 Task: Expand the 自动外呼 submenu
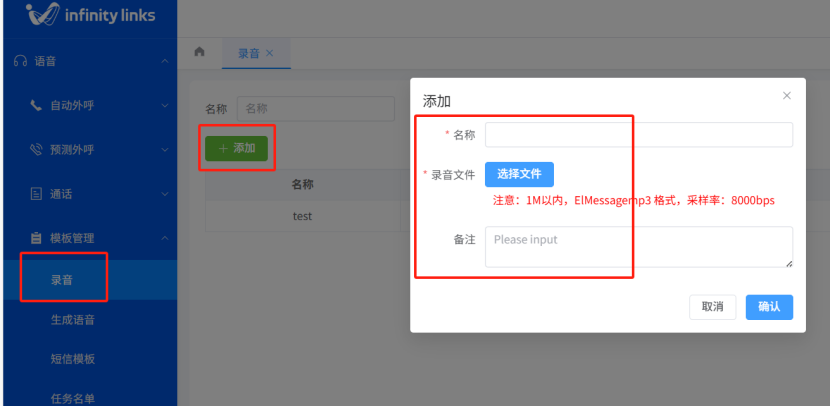164,106
